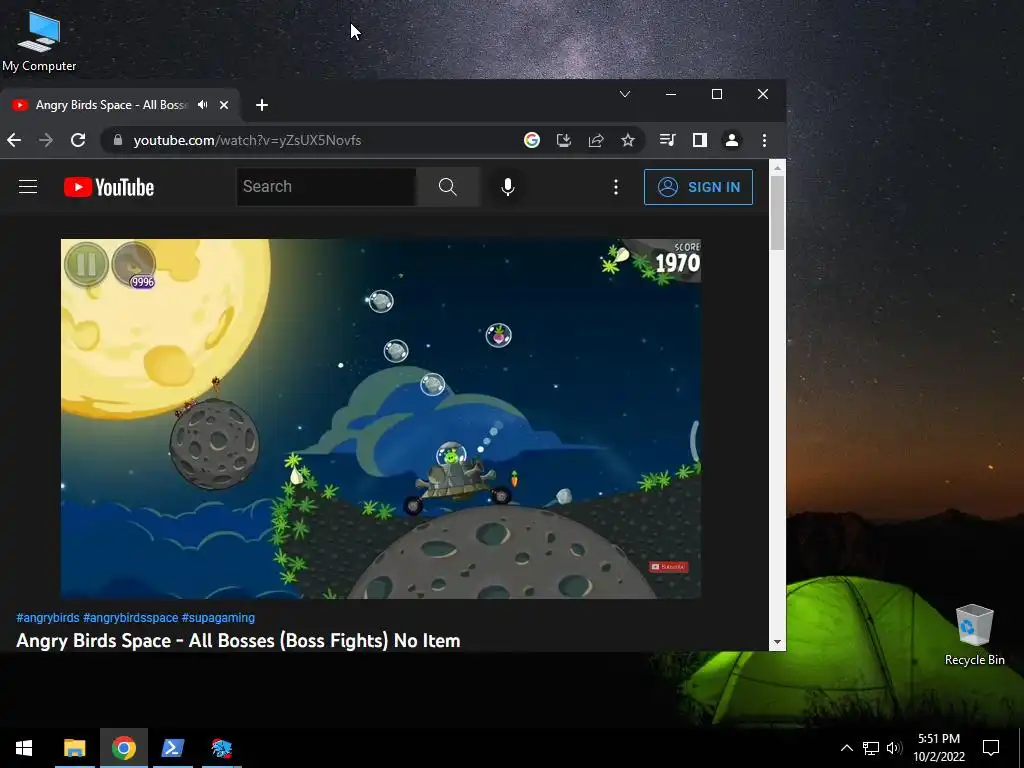Select My Computer desktop icon
This screenshot has height=768, width=1024.
point(39,41)
